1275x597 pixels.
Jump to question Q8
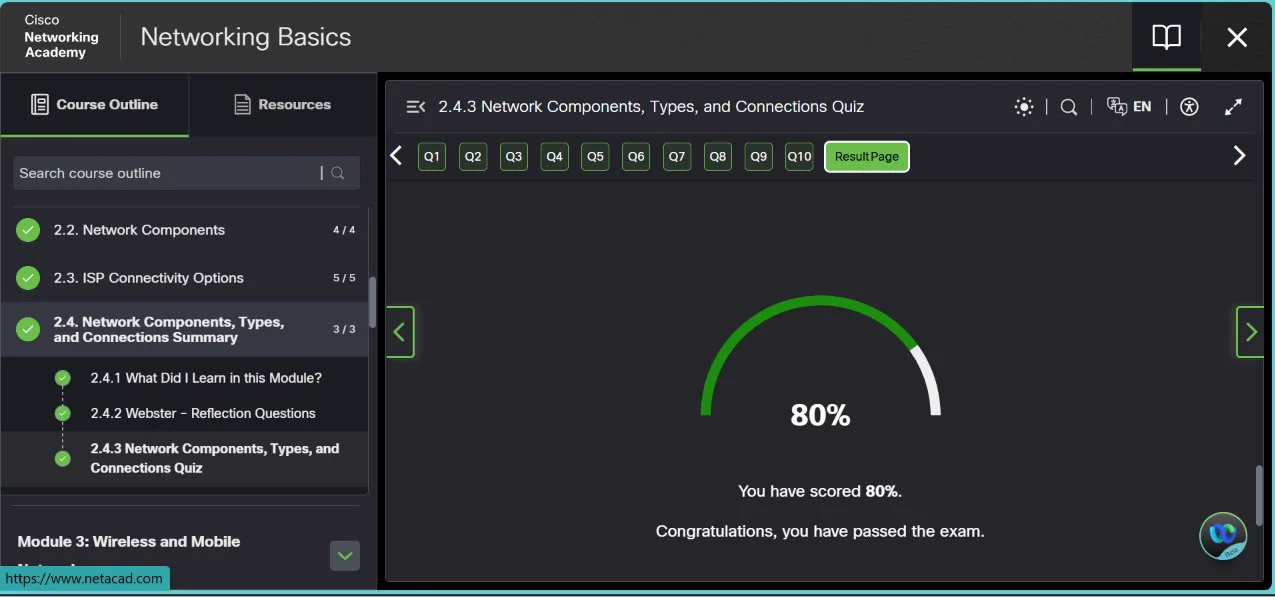coord(718,157)
